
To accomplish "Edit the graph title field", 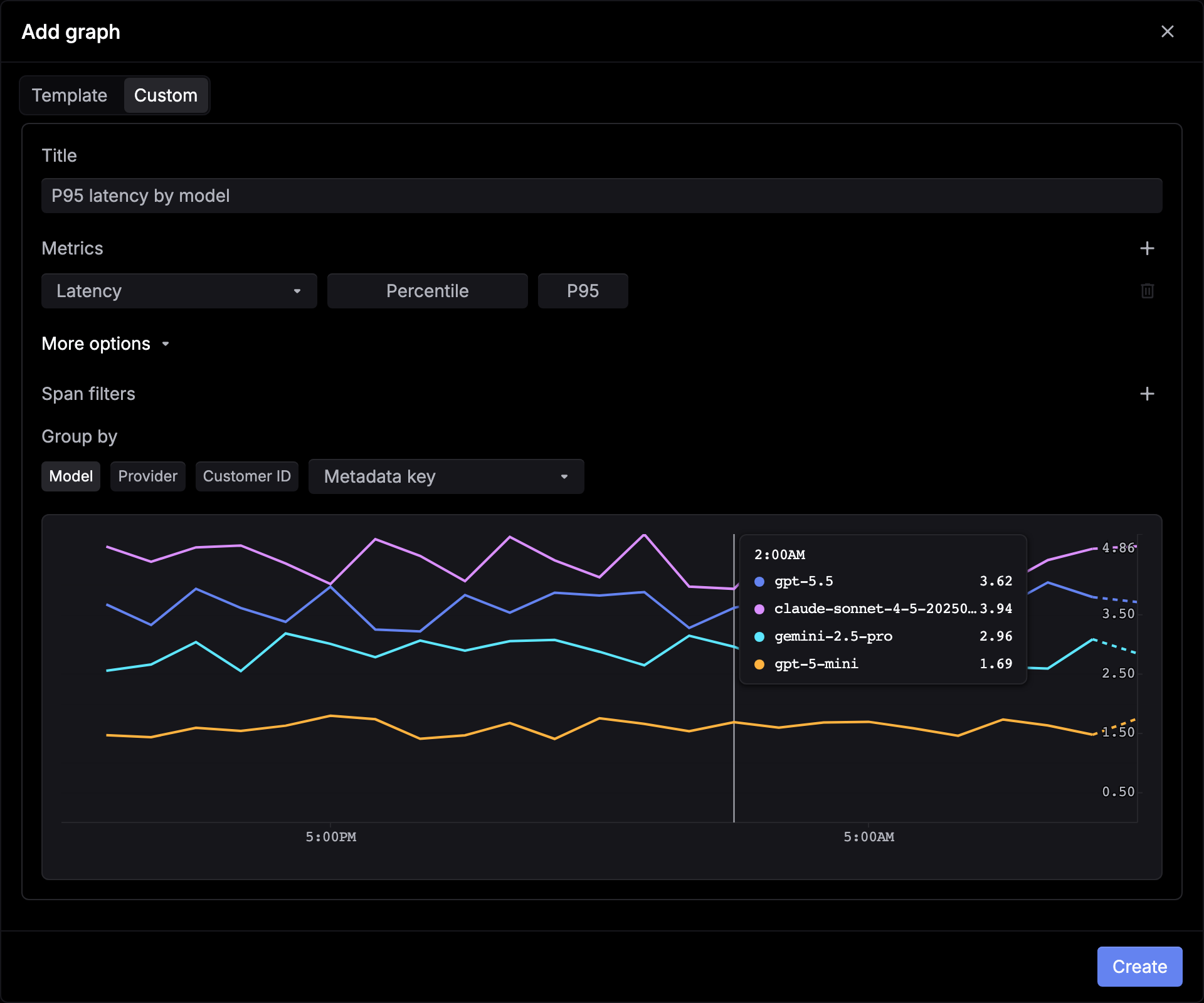I will point(601,196).
